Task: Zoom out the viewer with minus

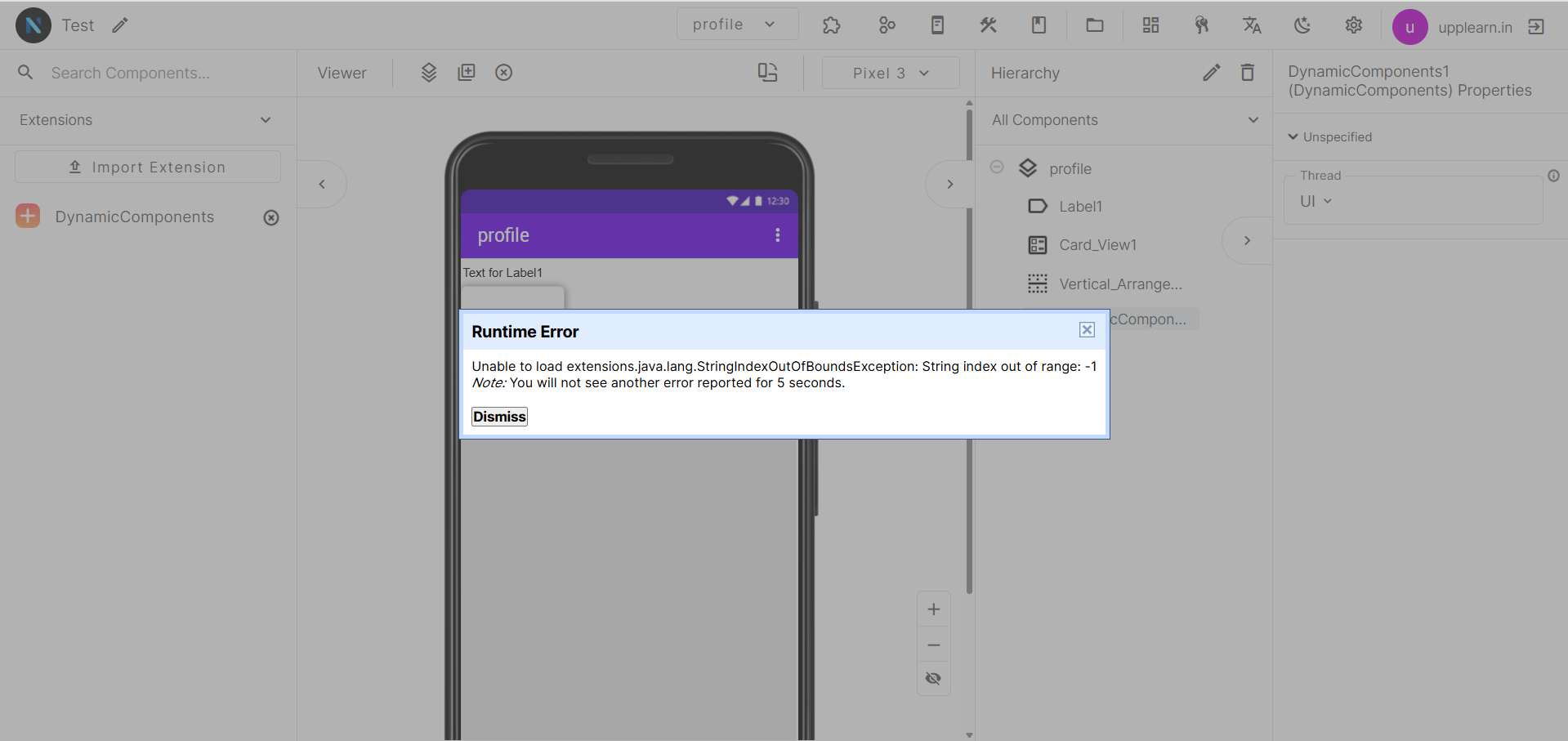Action: (934, 645)
